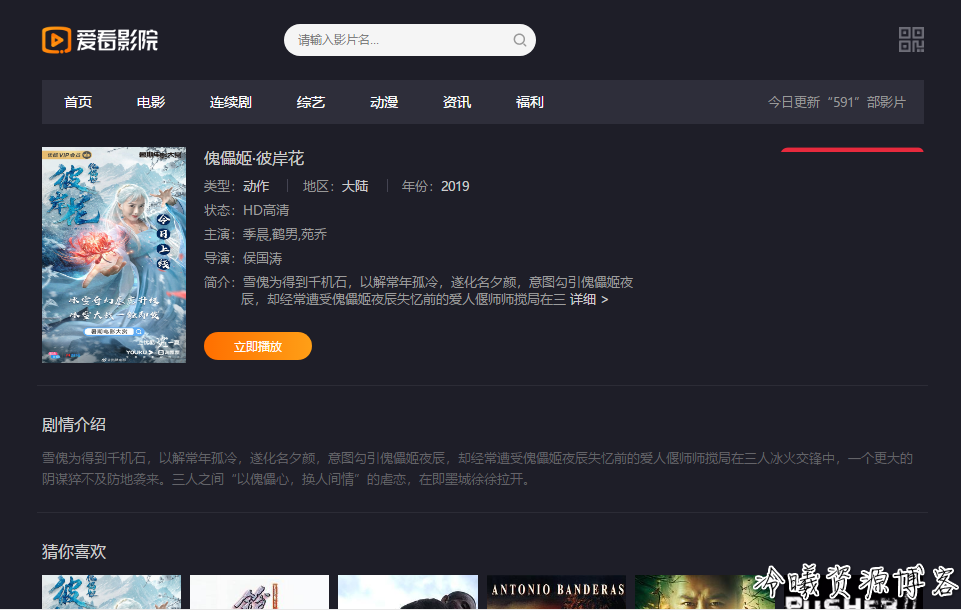Select the 动作 genre link
This screenshot has height=616, width=961.
256,186
